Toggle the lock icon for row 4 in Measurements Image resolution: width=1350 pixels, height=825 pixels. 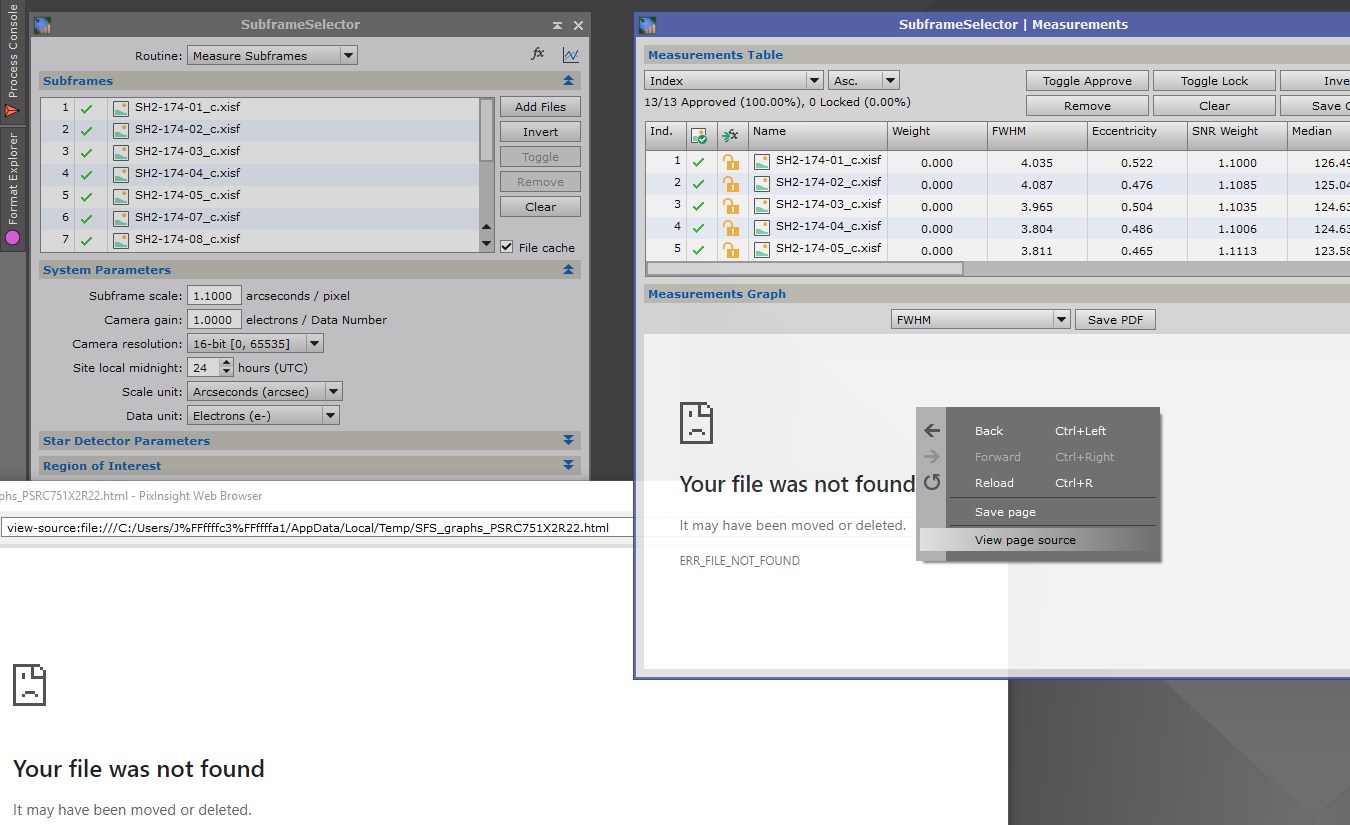coord(731,228)
